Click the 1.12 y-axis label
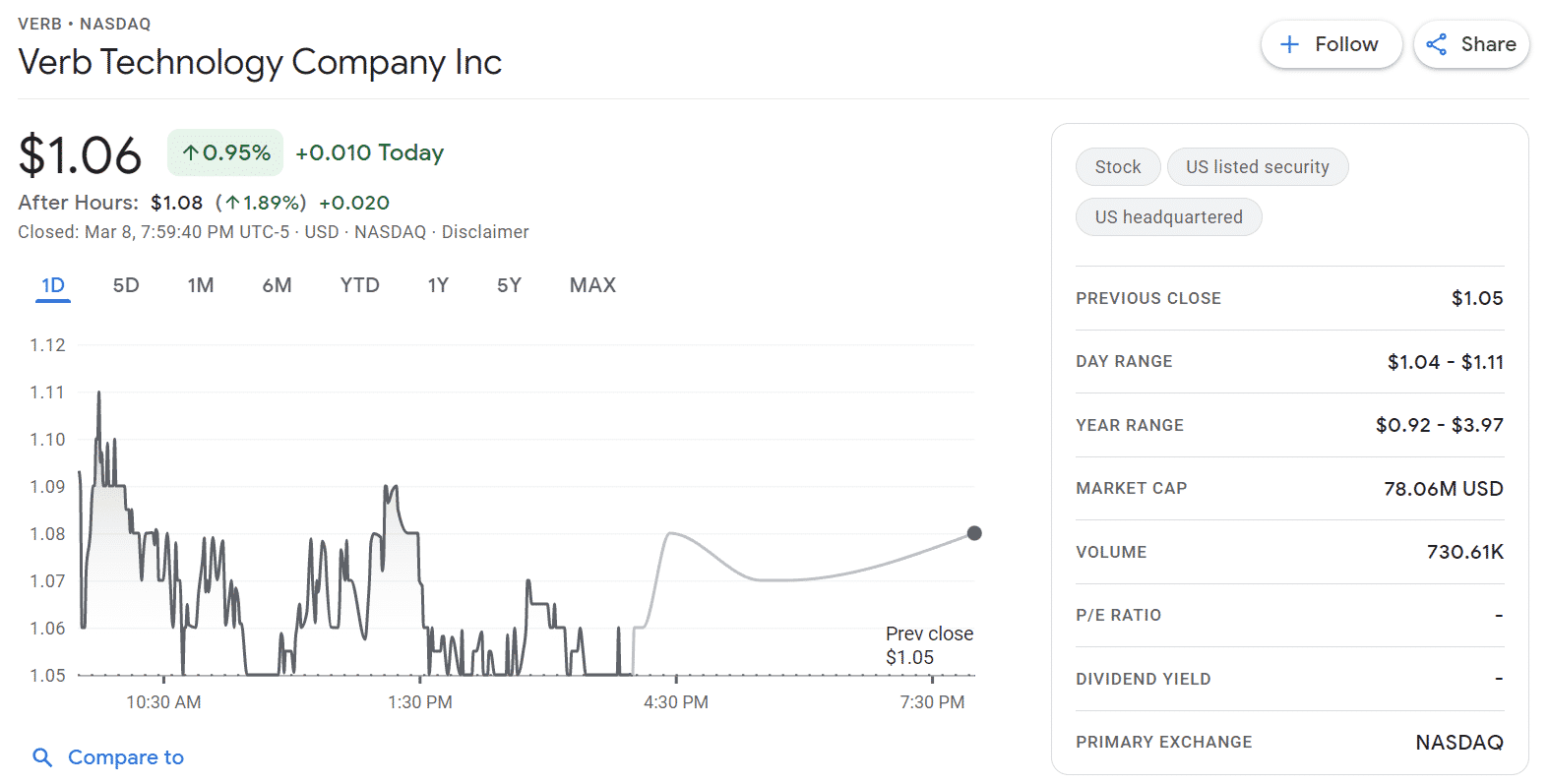 47,345
